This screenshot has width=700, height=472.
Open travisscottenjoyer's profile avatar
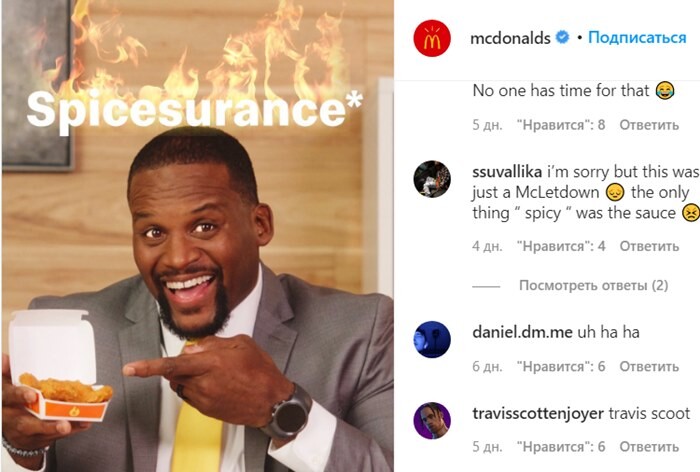(432, 421)
